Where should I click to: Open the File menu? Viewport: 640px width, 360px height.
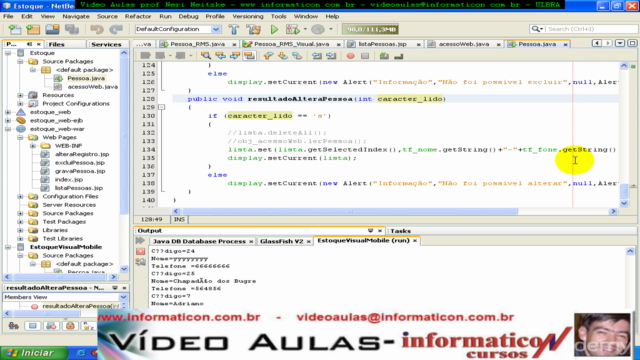click(8, 16)
